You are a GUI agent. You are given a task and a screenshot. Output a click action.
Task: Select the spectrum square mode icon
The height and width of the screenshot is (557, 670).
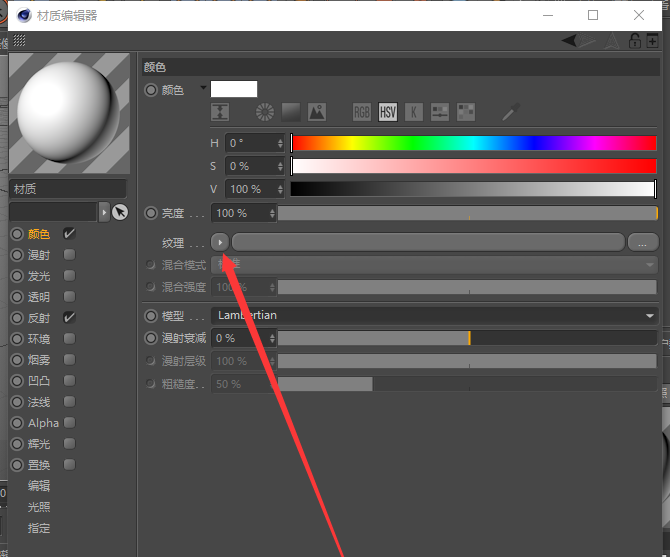point(291,112)
